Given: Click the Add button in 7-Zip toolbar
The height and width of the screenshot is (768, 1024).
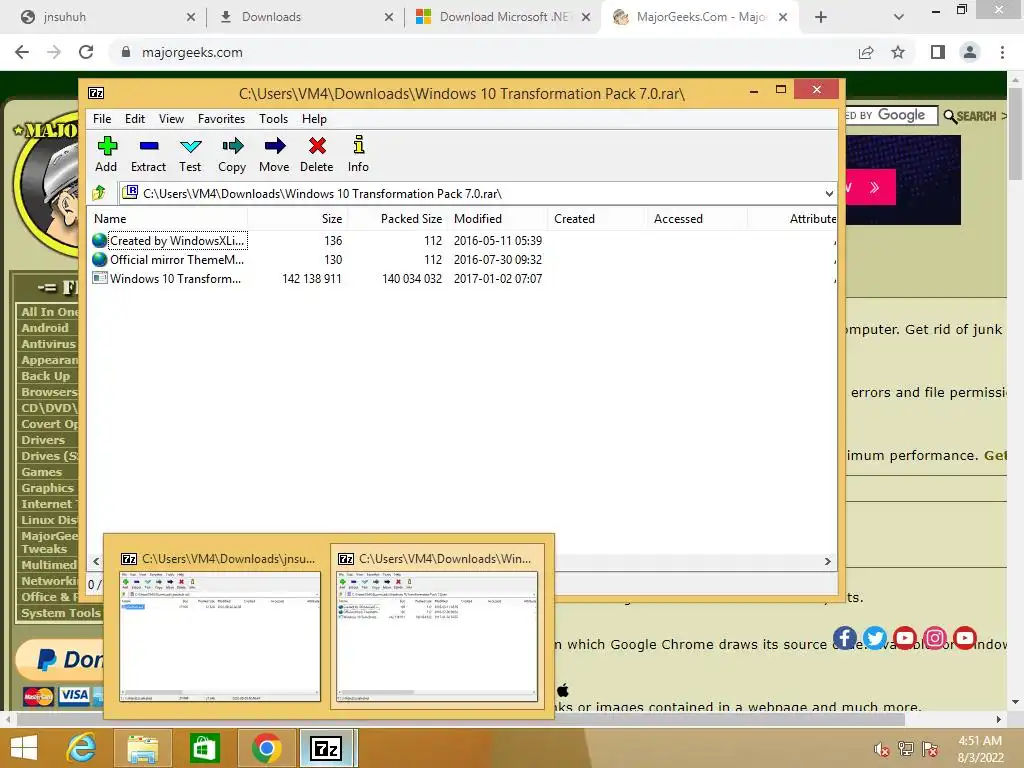Looking at the screenshot, I should click(106, 155).
